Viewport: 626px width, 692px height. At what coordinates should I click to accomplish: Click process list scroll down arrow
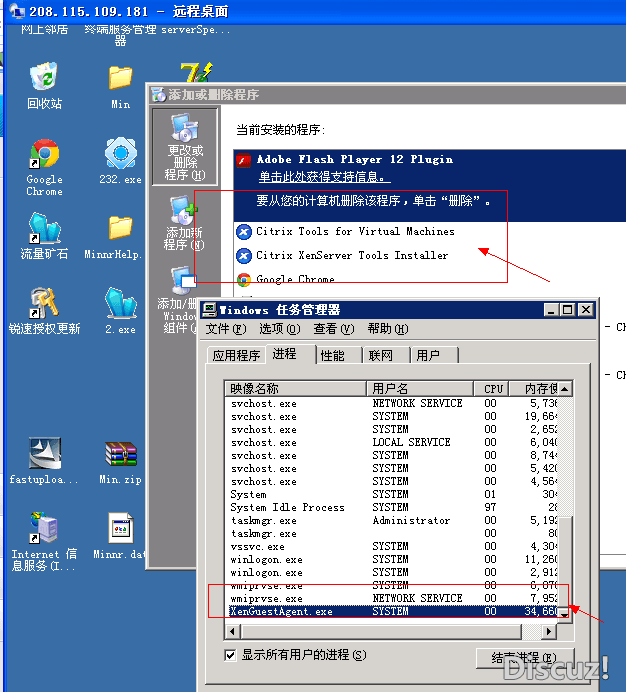(565, 614)
